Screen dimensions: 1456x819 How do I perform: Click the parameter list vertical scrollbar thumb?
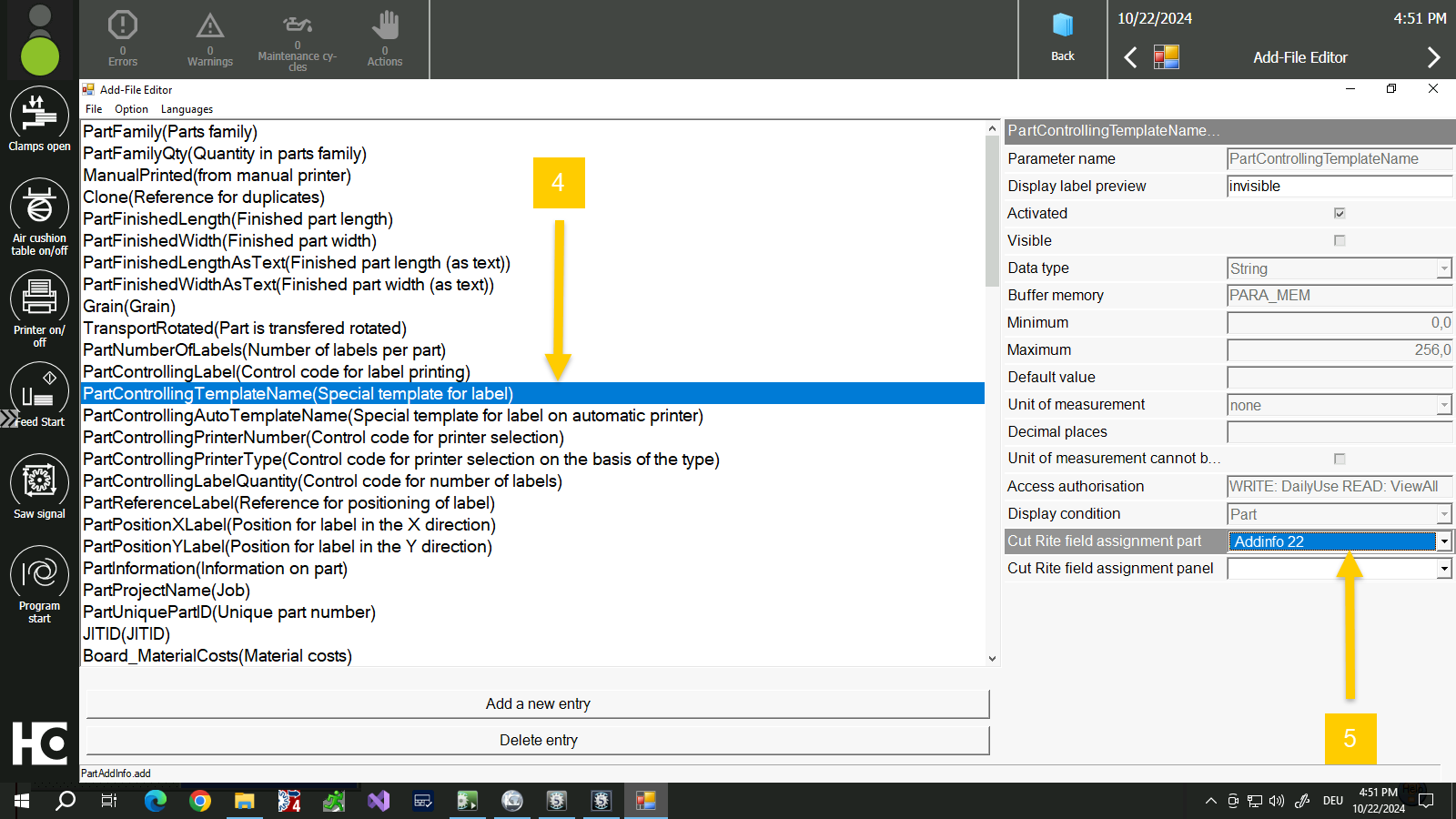pos(992,210)
